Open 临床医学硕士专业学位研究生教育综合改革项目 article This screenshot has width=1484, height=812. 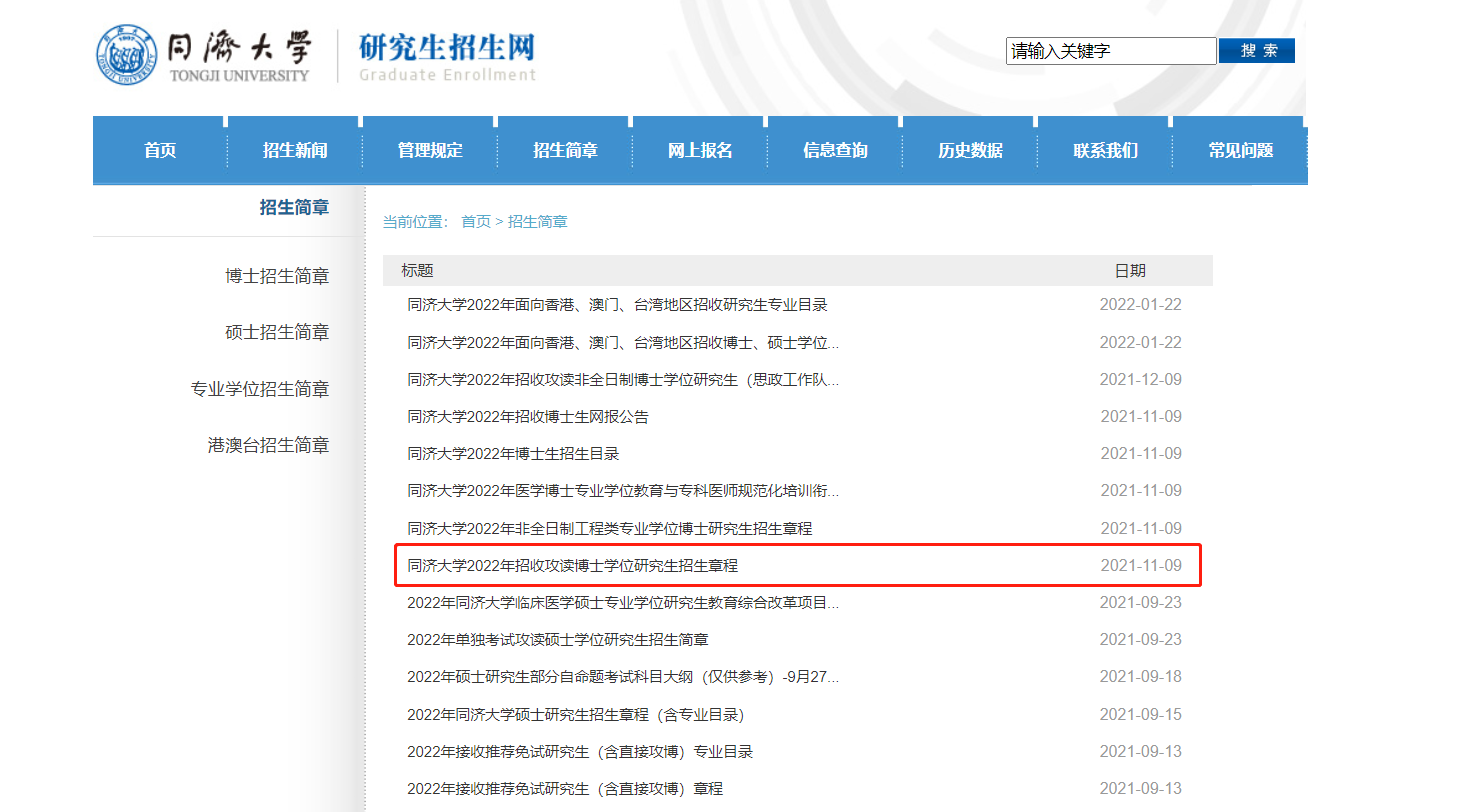tap(623, 603)
